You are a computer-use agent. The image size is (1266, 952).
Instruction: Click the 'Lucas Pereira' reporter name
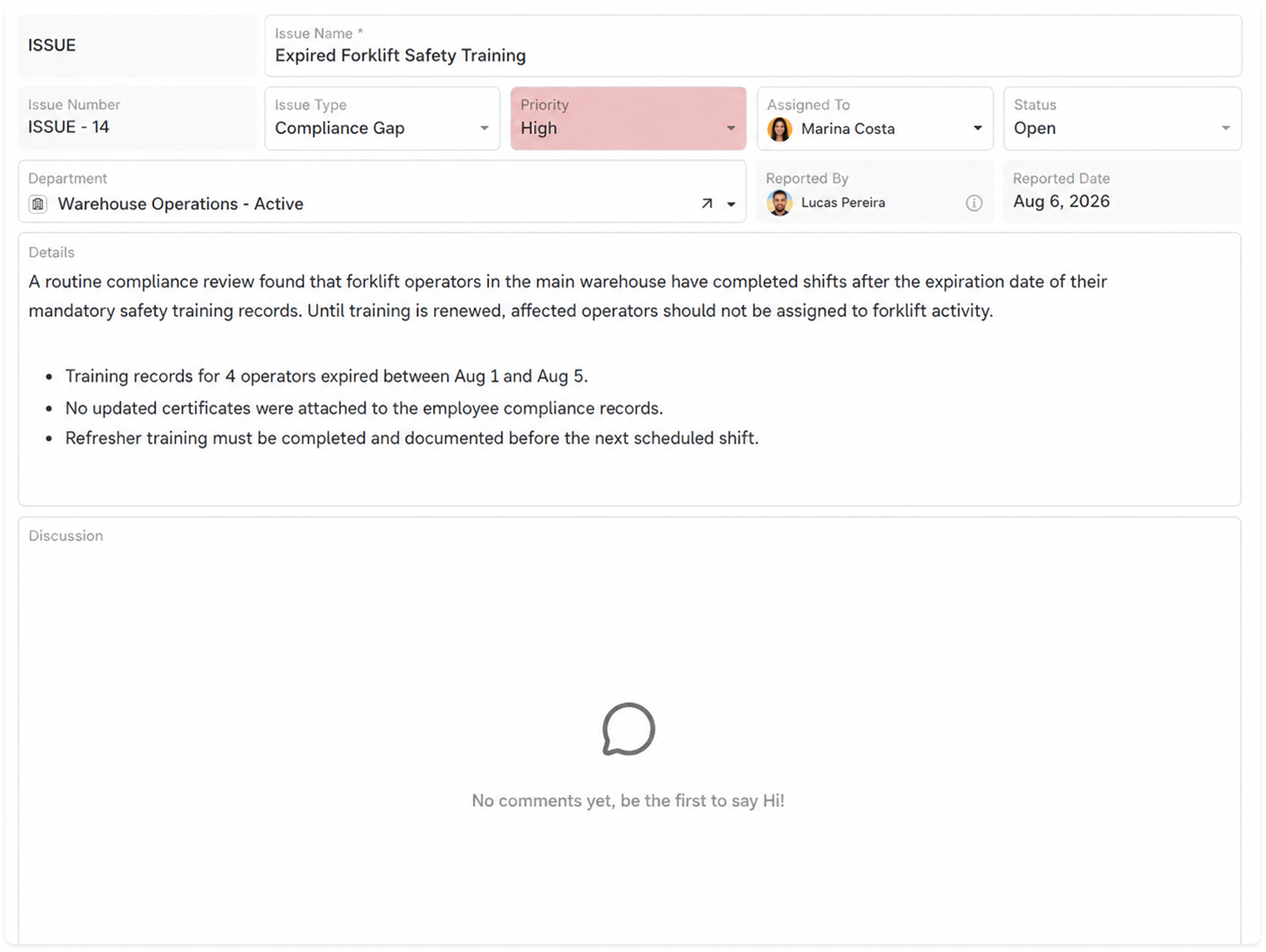point(843,203)
